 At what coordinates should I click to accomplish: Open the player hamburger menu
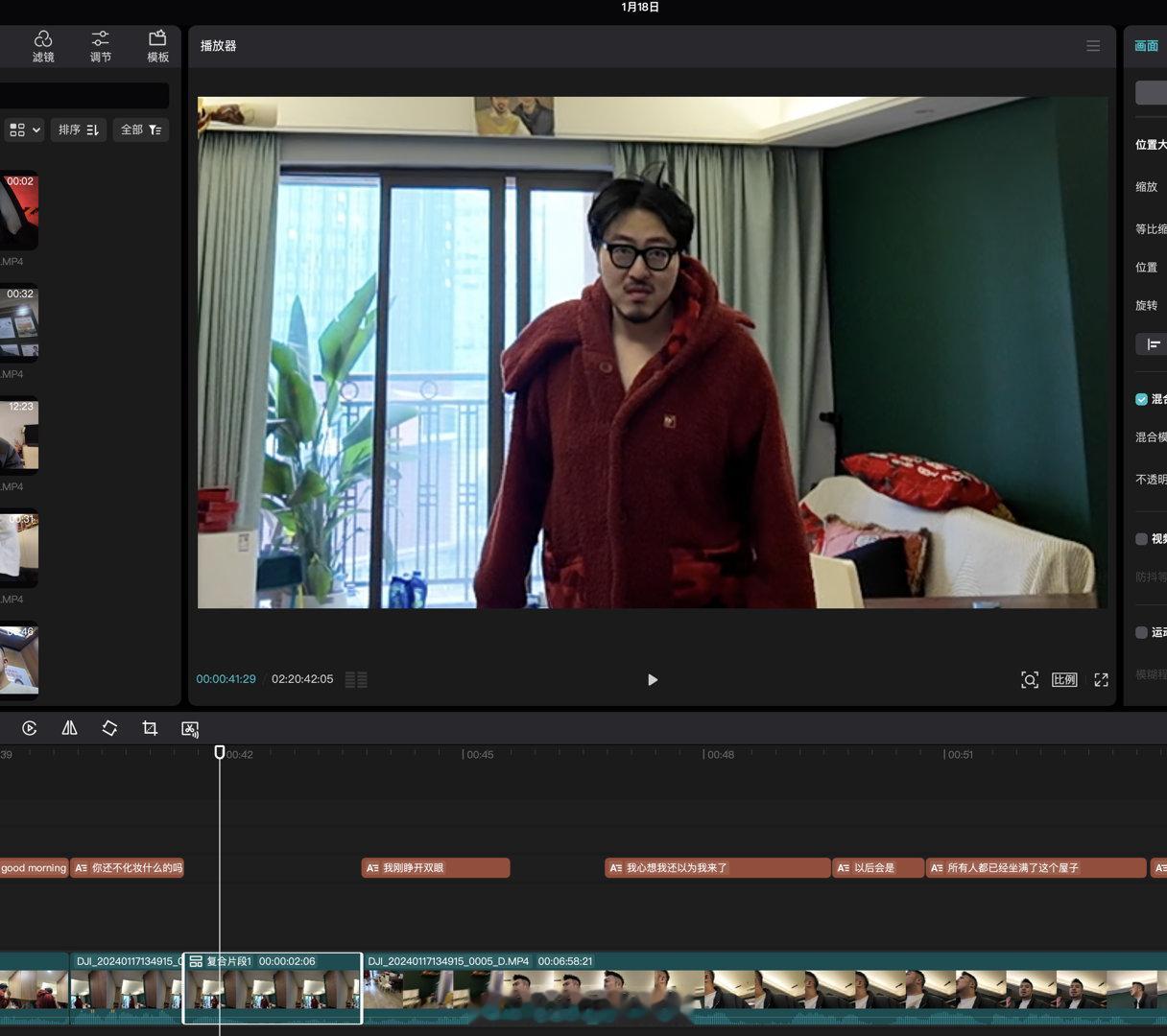tap(1093, 46)
